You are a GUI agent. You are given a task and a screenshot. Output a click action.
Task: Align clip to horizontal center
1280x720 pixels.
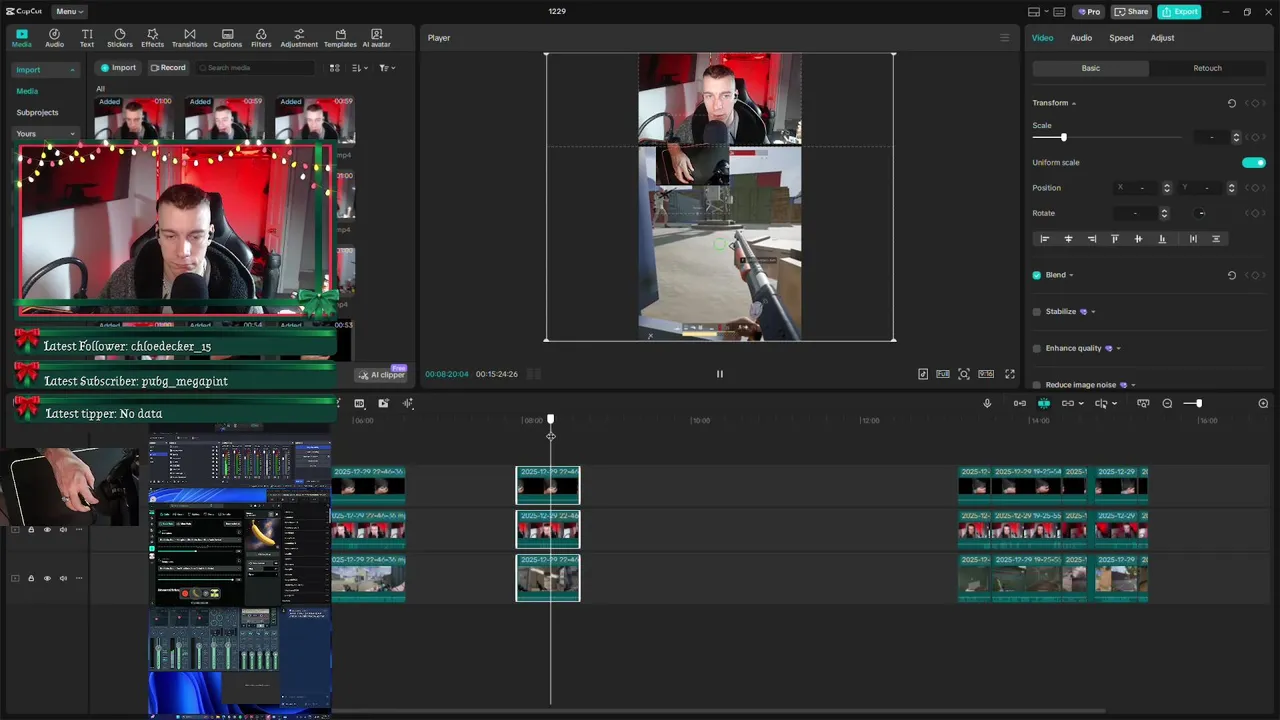click(x=1068, y=239)
